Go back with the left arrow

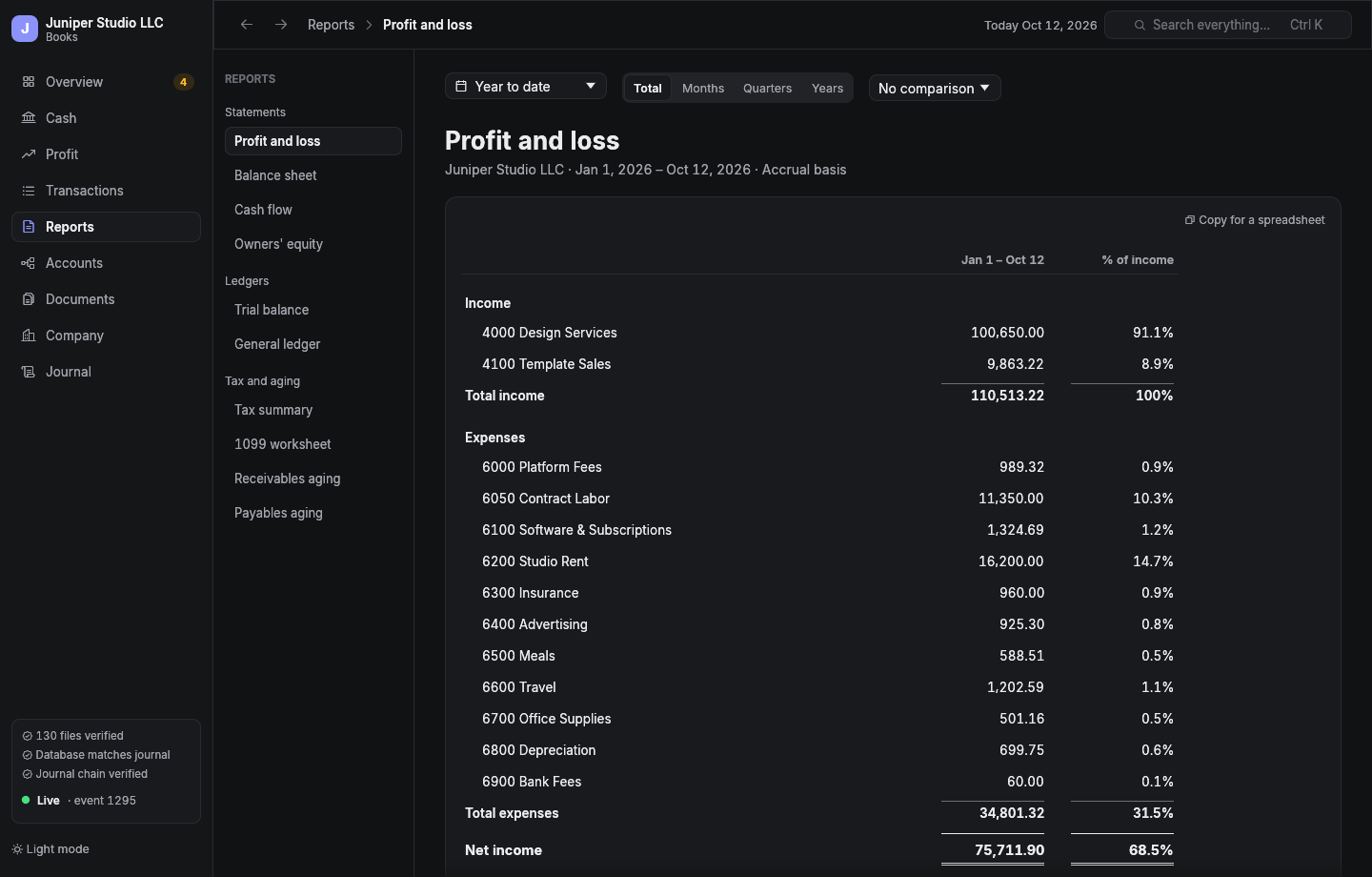click(x=247, y=25)
